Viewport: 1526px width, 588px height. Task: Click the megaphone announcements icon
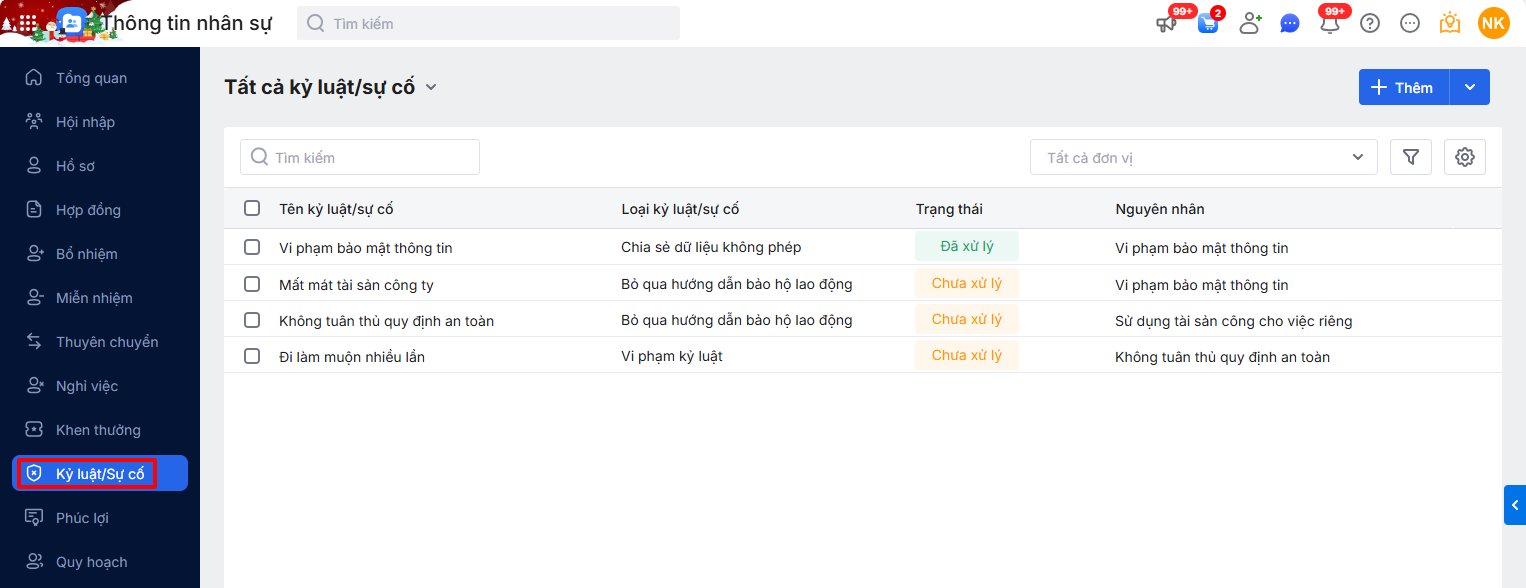click(1167, 23)
